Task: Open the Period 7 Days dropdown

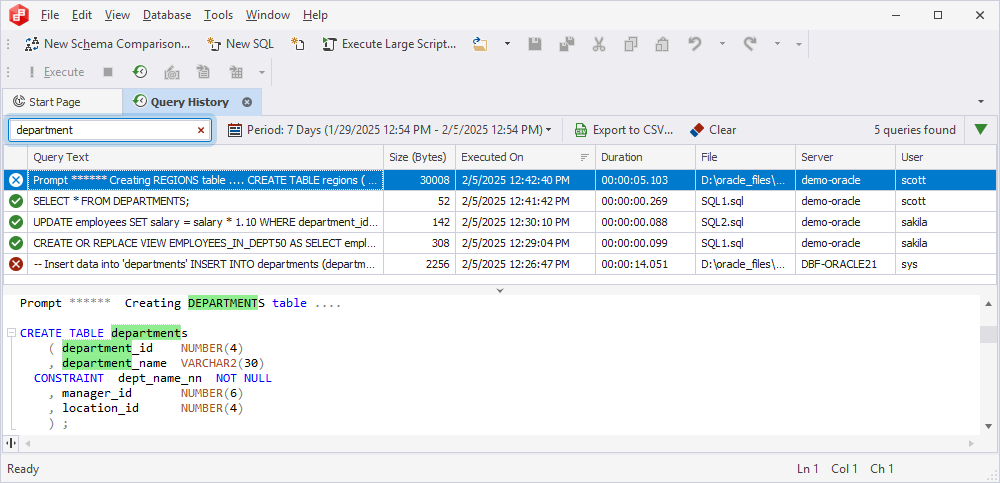Action: click(x=390, y=130)
